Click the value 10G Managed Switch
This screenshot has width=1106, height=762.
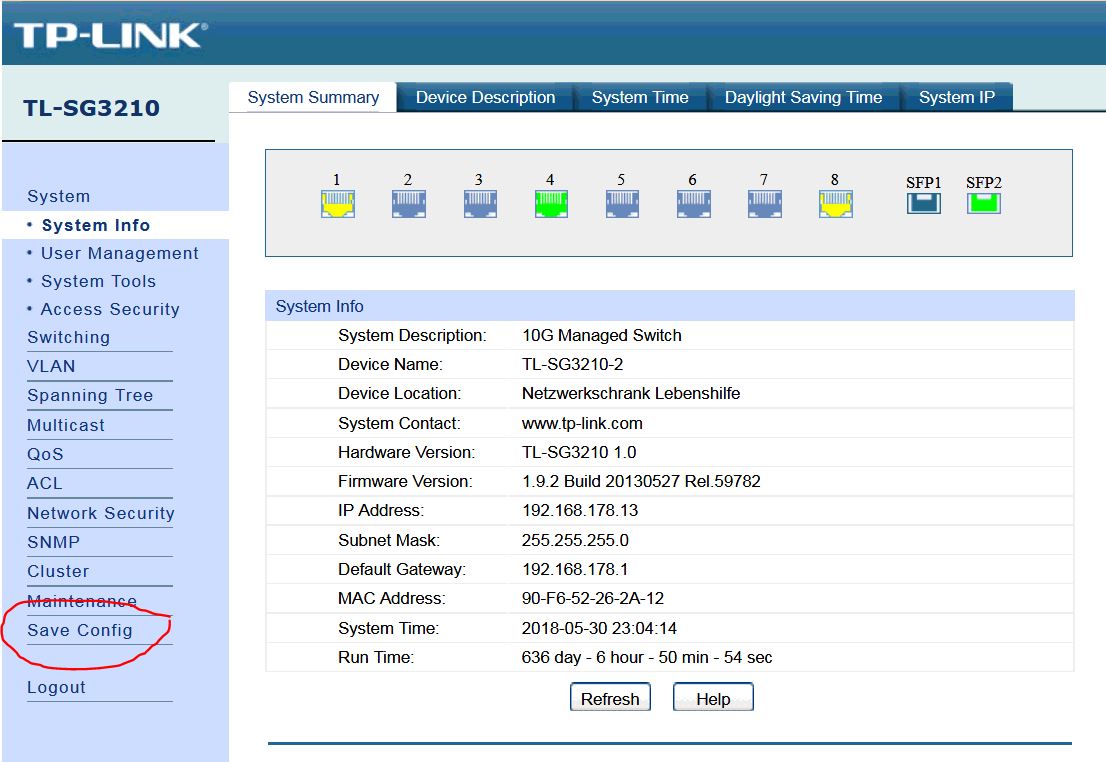click(602, 335)
